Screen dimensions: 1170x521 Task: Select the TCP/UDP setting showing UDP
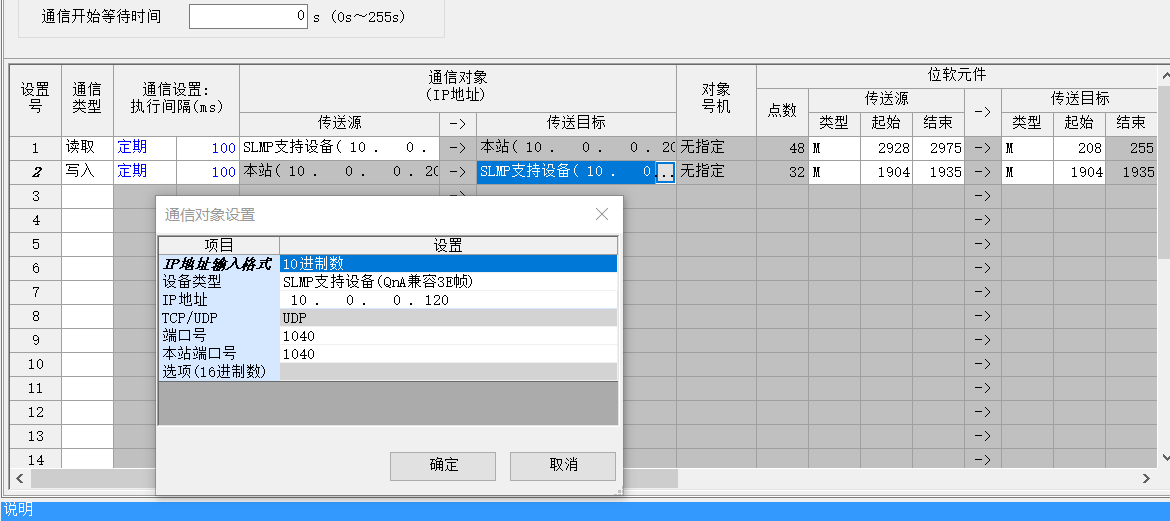point(448,318)
